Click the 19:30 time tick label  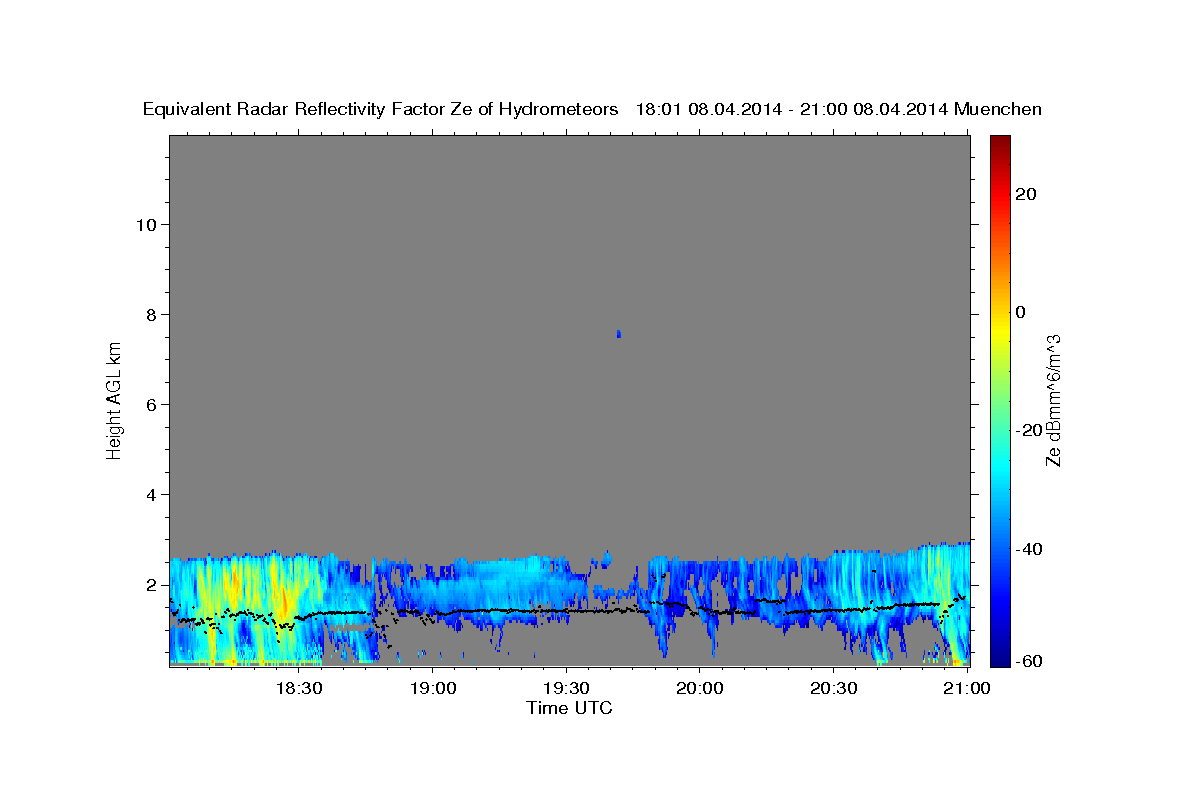tap(566, 689)
